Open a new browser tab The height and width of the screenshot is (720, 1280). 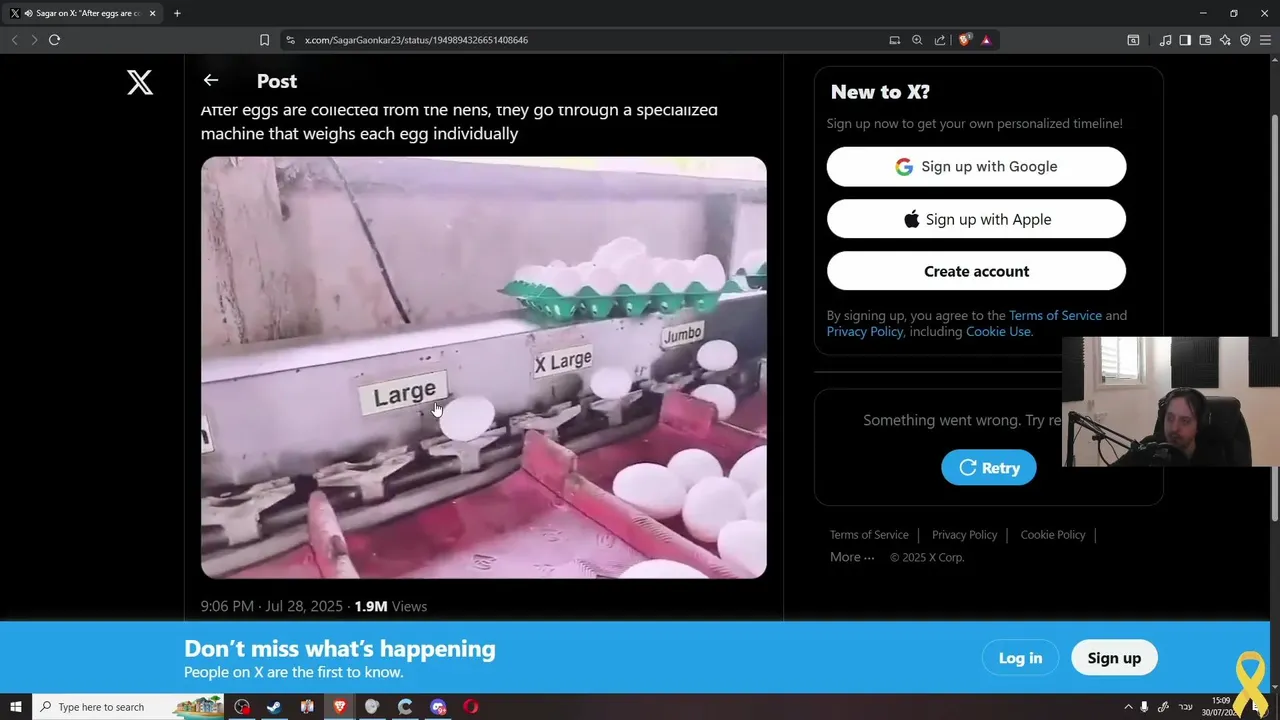click(x=177, y=13)
